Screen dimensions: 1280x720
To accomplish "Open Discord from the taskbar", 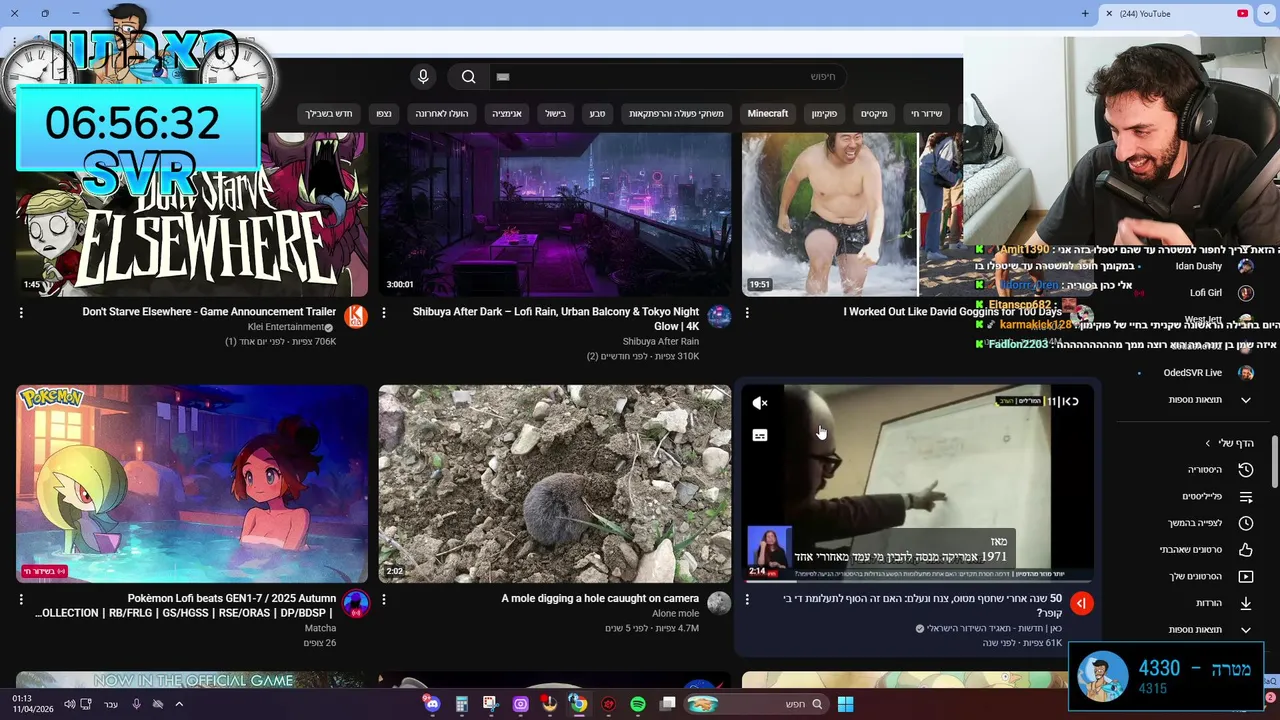I will click(x=432, y=704).
